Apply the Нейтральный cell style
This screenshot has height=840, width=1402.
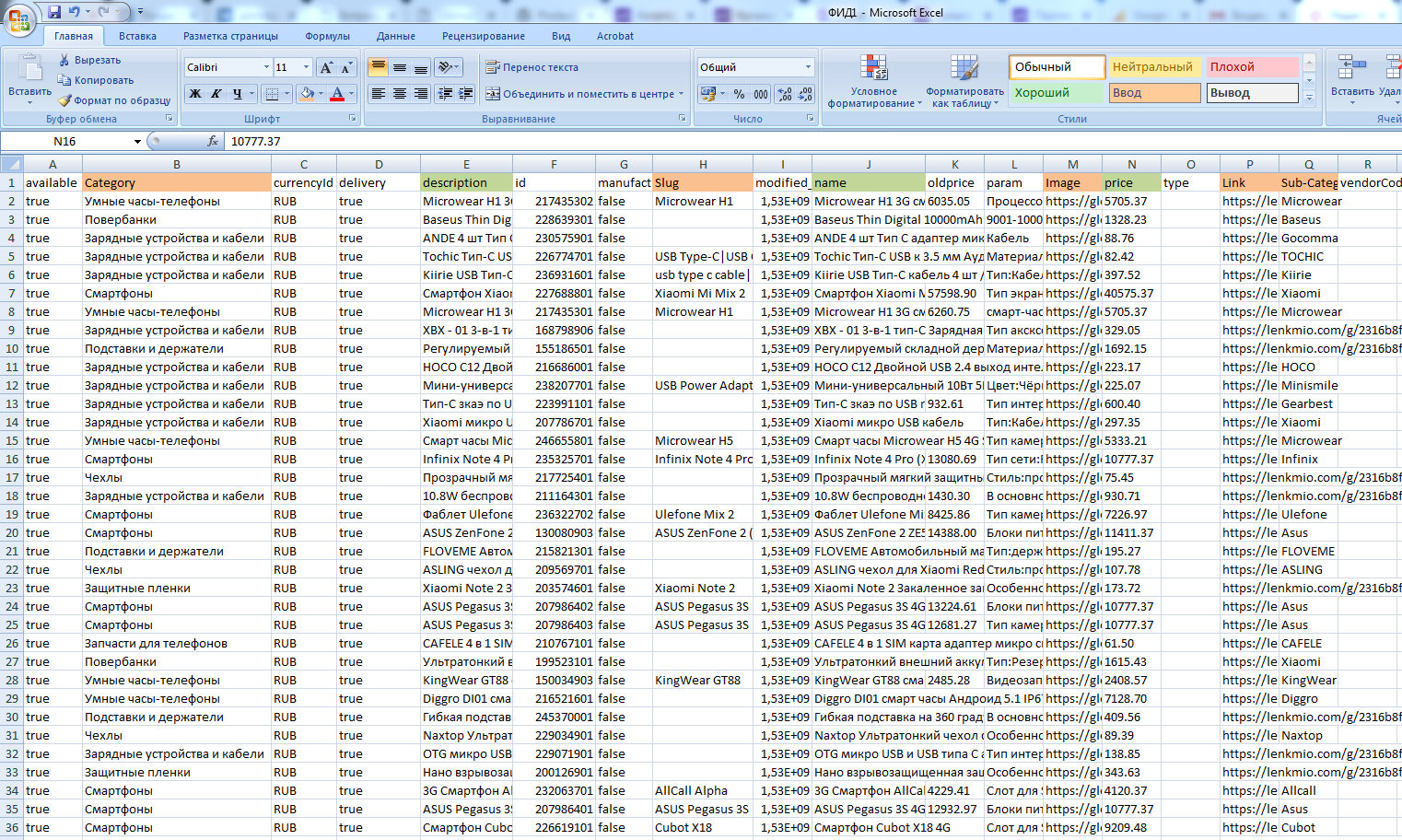1153,67
